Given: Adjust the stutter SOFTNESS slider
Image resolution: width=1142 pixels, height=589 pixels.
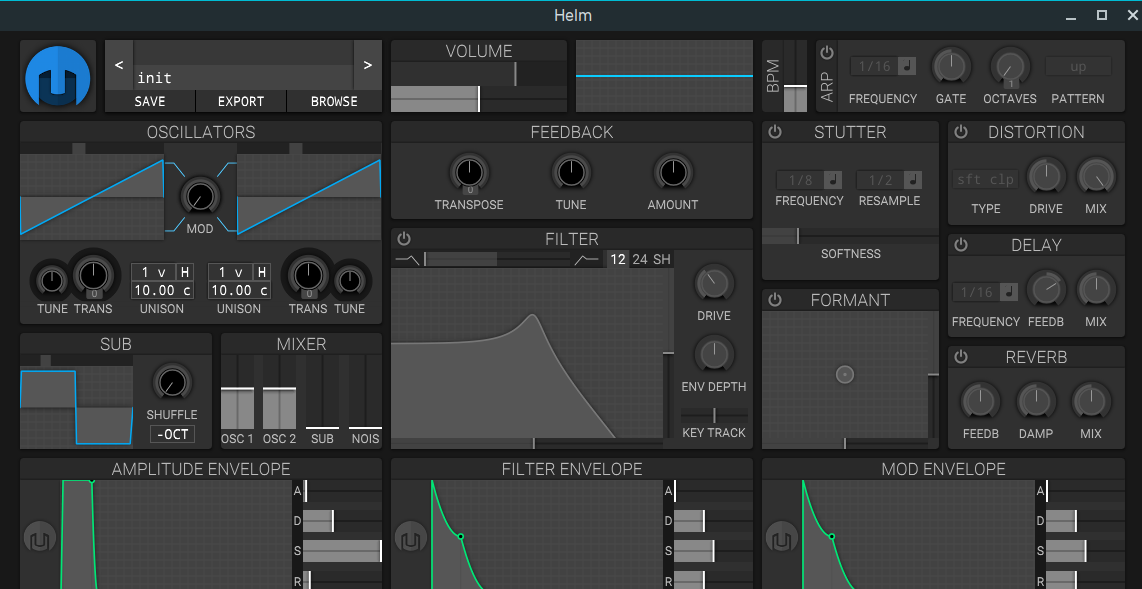Looking at the screenshot, I should (x=850, y=236).
